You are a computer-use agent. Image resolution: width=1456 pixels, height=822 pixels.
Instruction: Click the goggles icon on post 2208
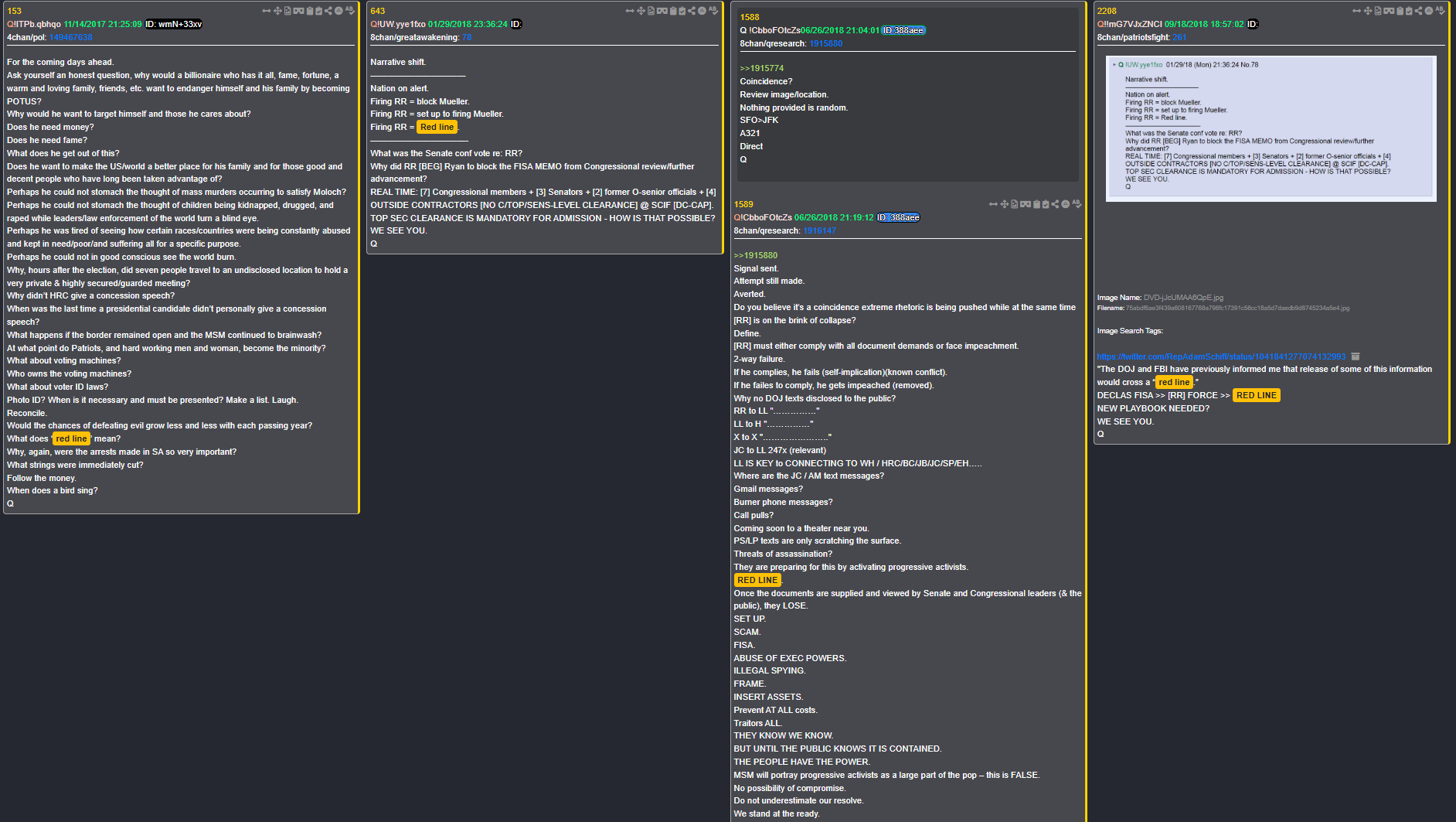1389,11
